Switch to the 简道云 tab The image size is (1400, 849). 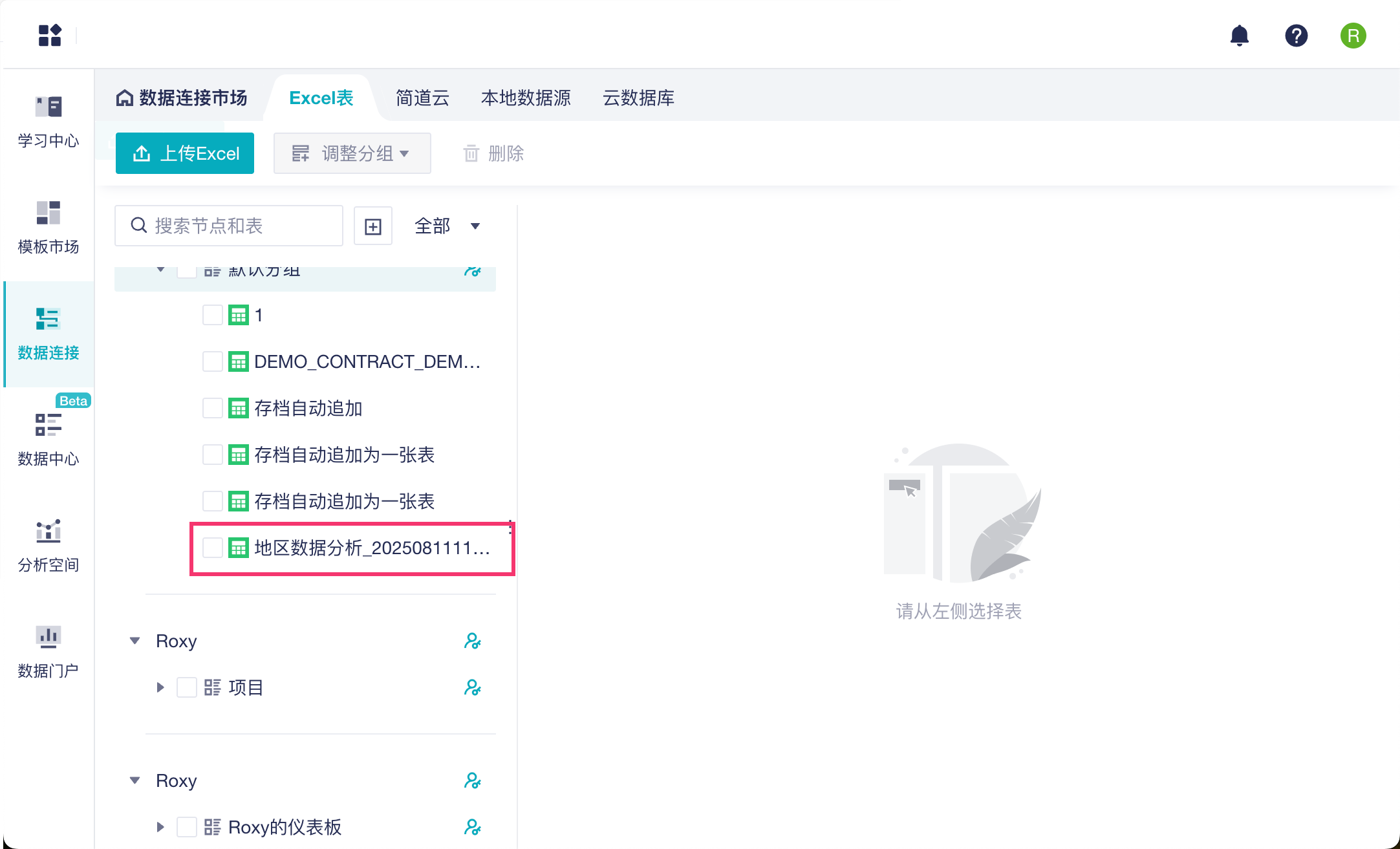point(422,98)
